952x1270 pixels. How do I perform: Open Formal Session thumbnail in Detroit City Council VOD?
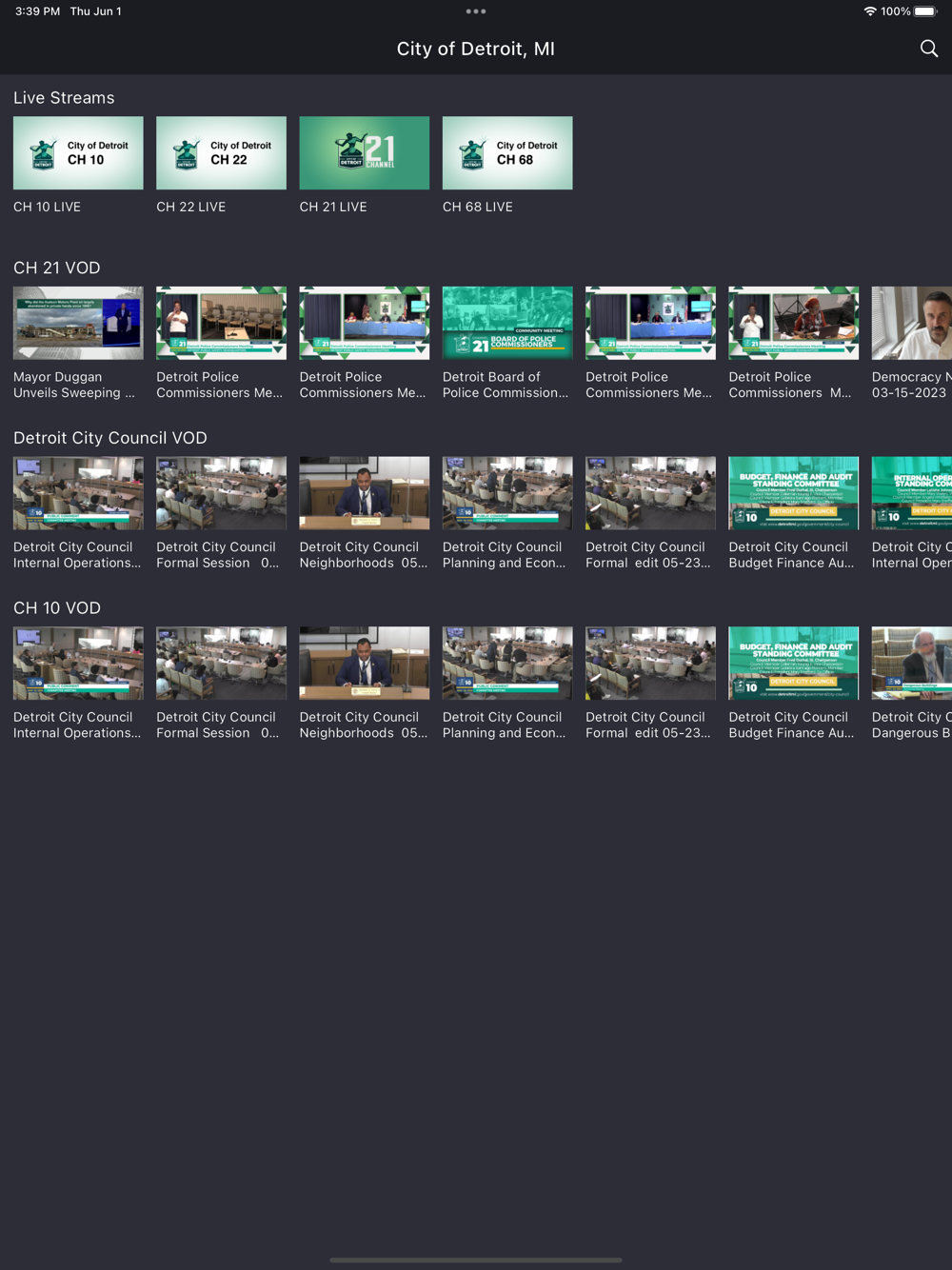point(221,493)
